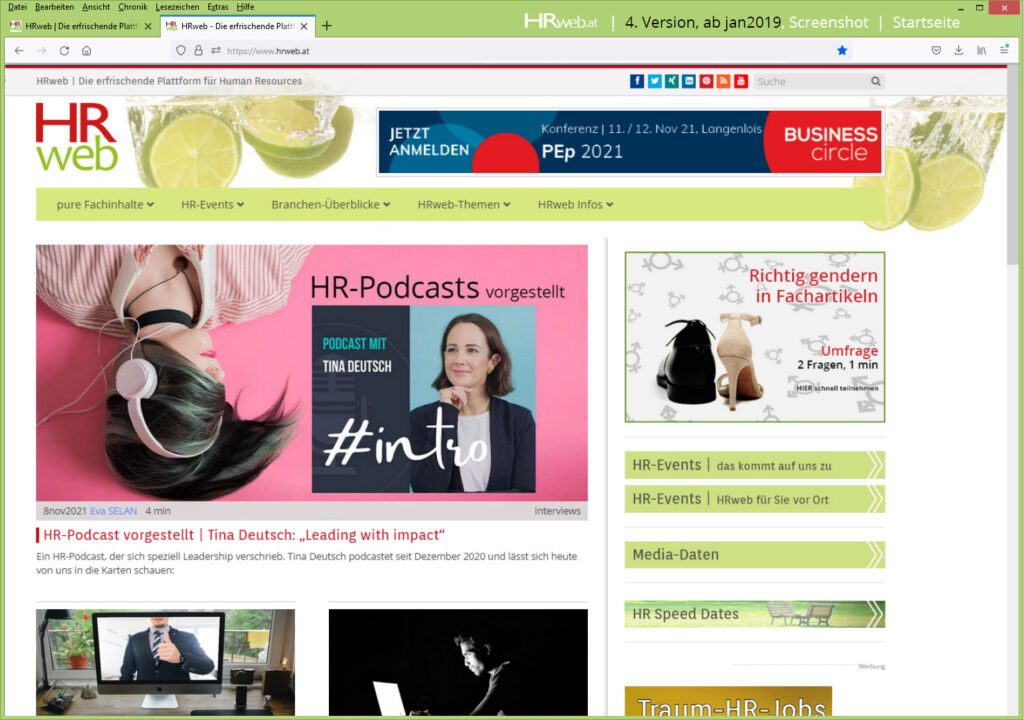Close the active HRweb browser tab
1024x720 pixels.
(x=304, y=26)
